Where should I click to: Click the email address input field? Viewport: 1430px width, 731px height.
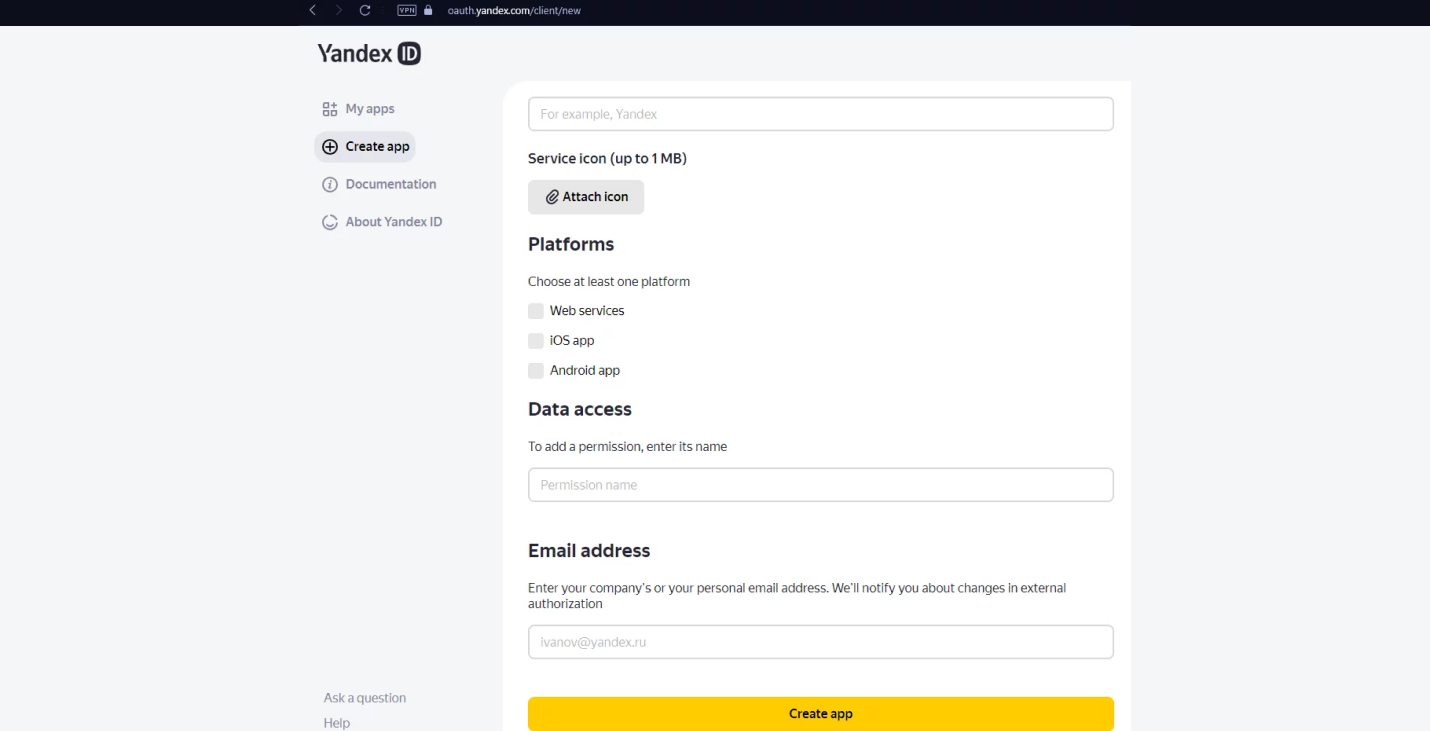pos(820,642)
